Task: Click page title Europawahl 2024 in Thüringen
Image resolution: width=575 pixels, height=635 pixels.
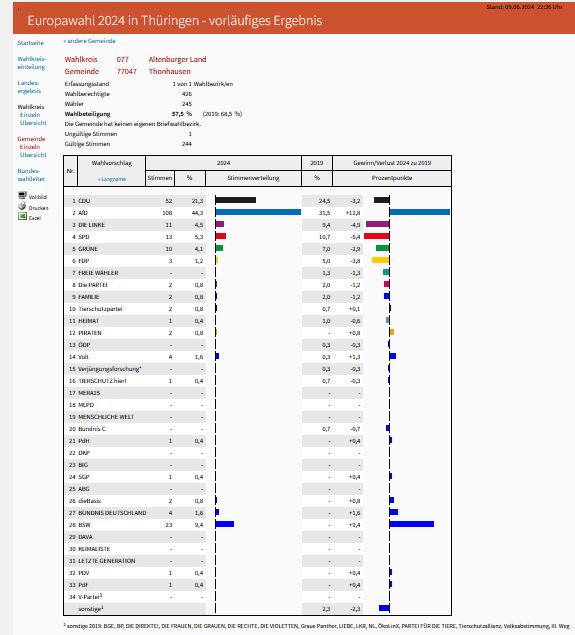Action: [175, 21]
